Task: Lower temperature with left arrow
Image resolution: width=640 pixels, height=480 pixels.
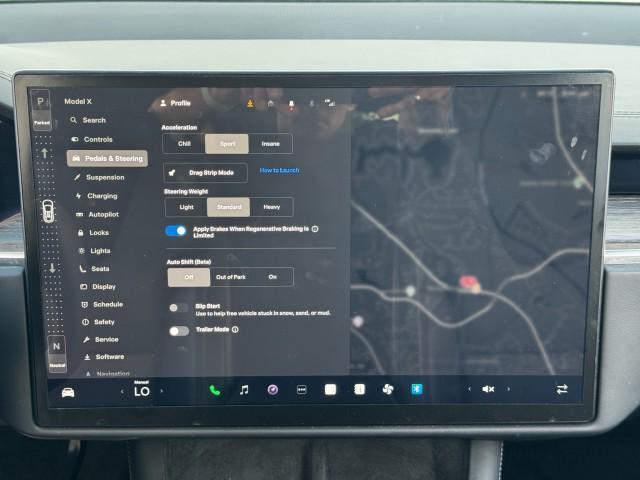Action: click(122, 391)
